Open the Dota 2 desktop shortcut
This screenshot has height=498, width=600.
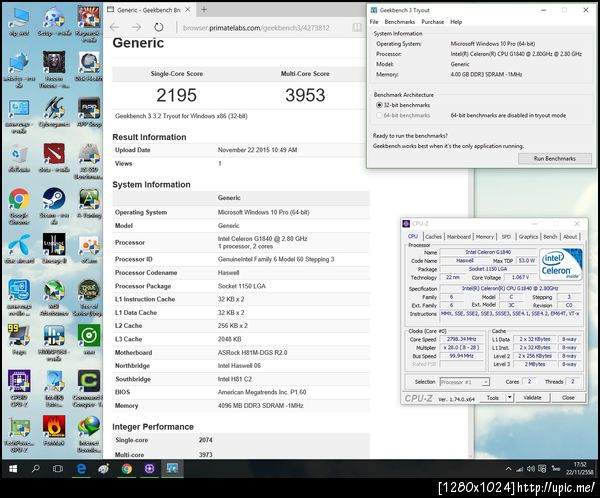(54, 158)
